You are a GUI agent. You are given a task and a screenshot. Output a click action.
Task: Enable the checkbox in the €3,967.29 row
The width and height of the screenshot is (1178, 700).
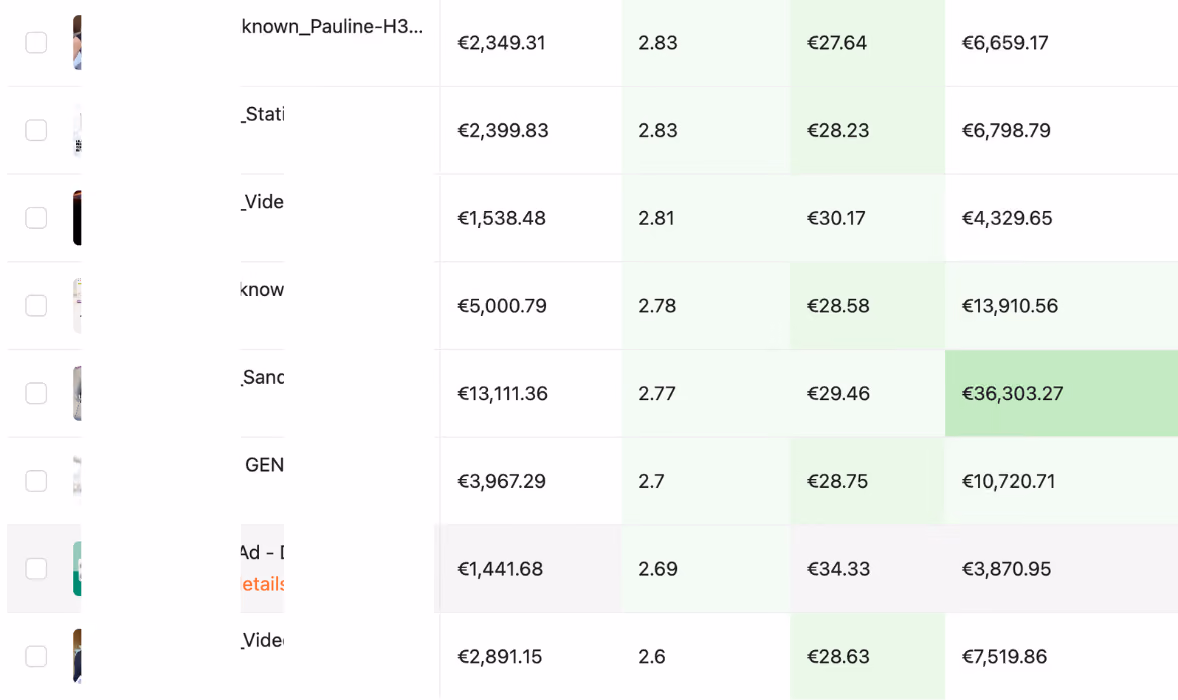36,481
